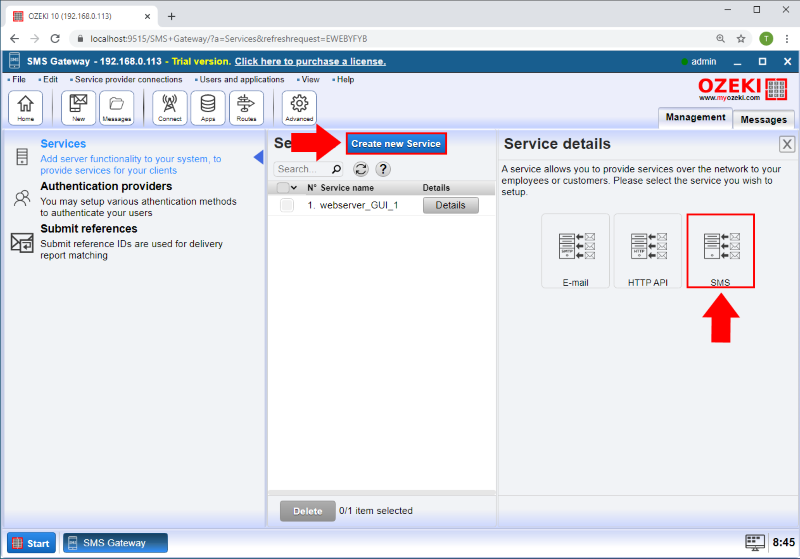The height and width of the screenshot is (559, 800).
Task: Select the SMS service type
Action: click(x=720, y=251)
